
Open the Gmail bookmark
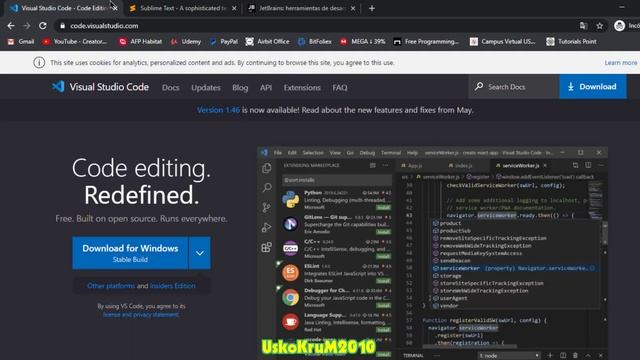pos(21,42)
